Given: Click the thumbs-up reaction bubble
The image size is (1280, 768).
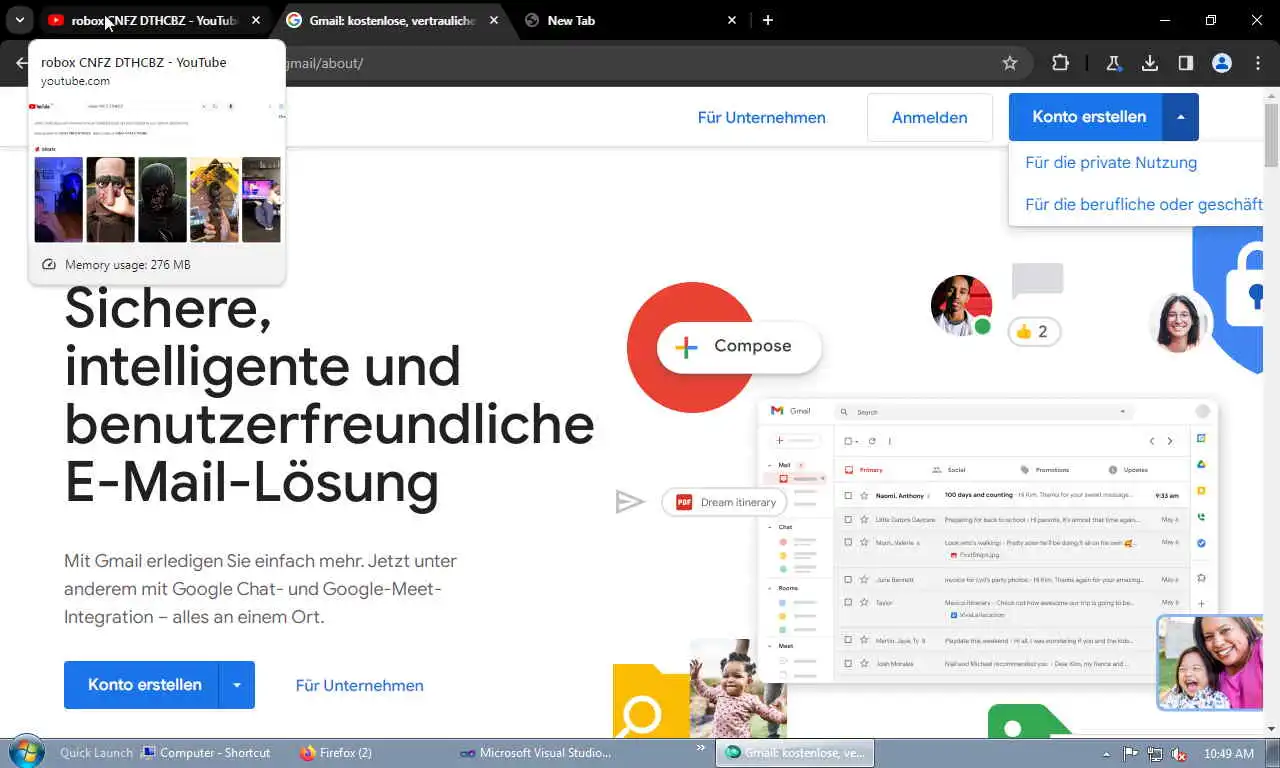Looking at the screenshot, I should [1034, 331].
